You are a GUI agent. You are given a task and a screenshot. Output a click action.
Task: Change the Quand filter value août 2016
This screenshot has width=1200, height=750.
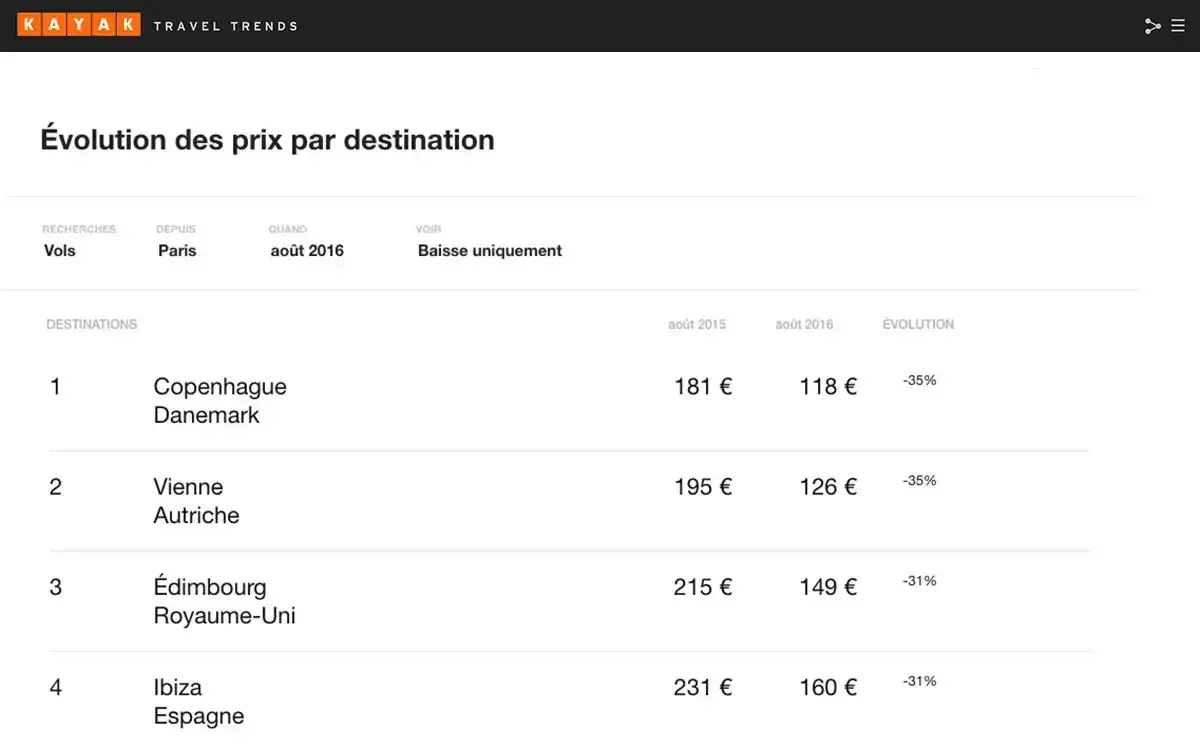click(307, 251)
